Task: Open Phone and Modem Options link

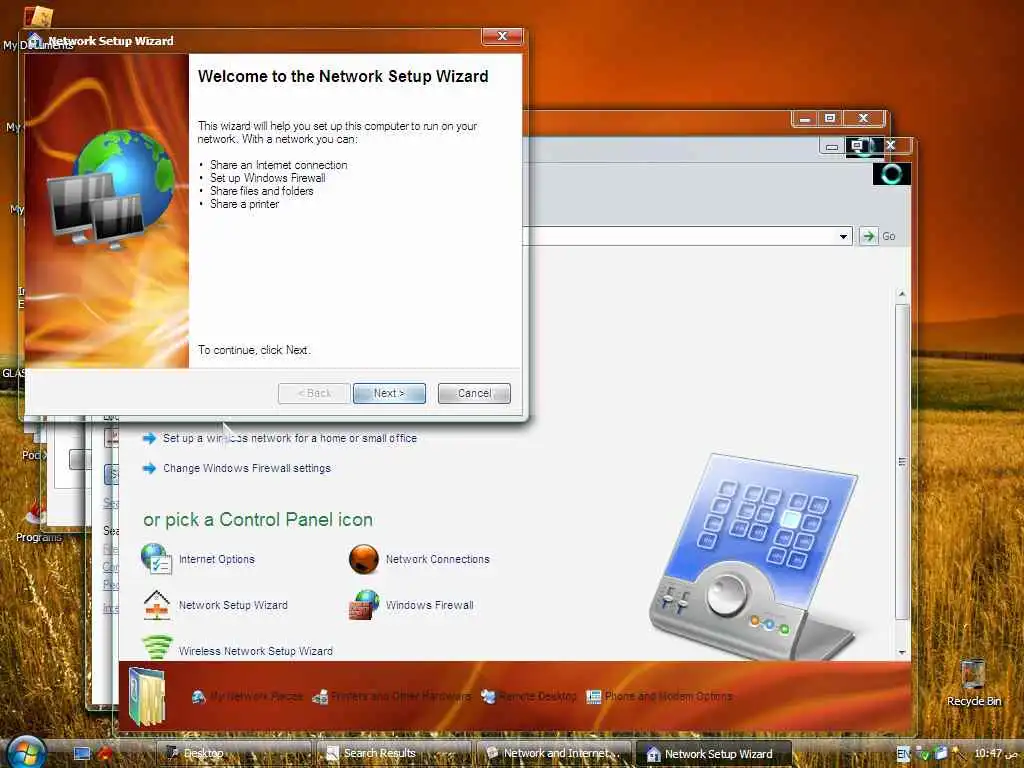Action: pyautogui.click(x=669, y=697)
